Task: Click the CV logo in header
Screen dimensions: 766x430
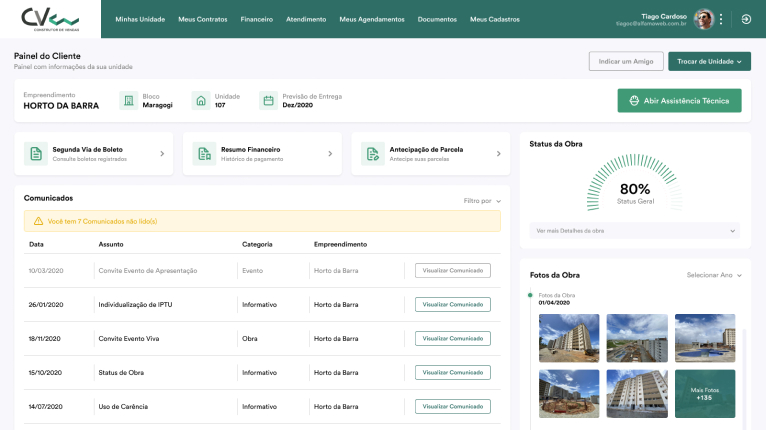Action: coord(49,19)
